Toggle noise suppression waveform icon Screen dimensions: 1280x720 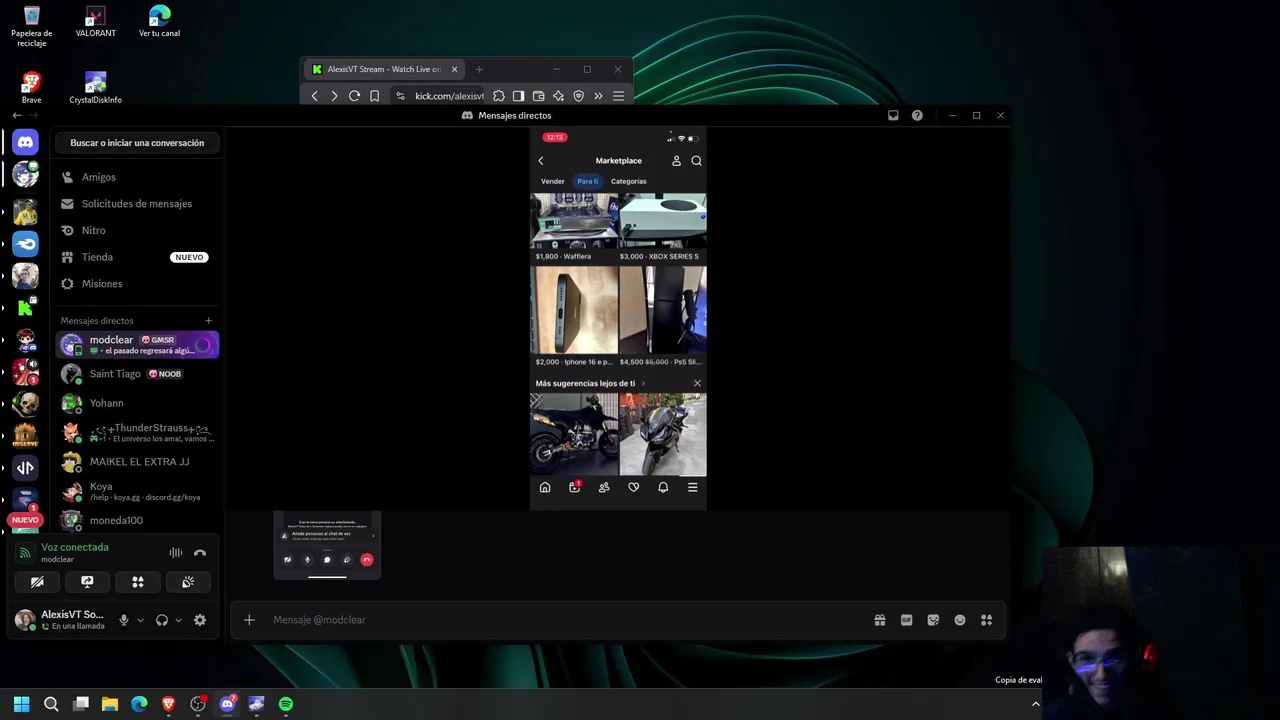176,552
